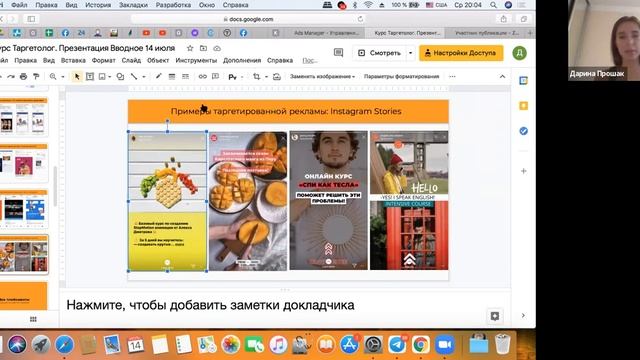
Task: Check the cloud save status icon
Action: (217, 48)
